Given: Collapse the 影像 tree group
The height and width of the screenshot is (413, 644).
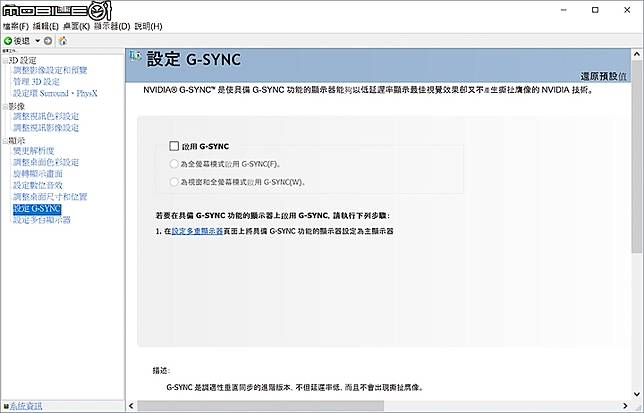Looking at the screenshot, I should point(5,107).
